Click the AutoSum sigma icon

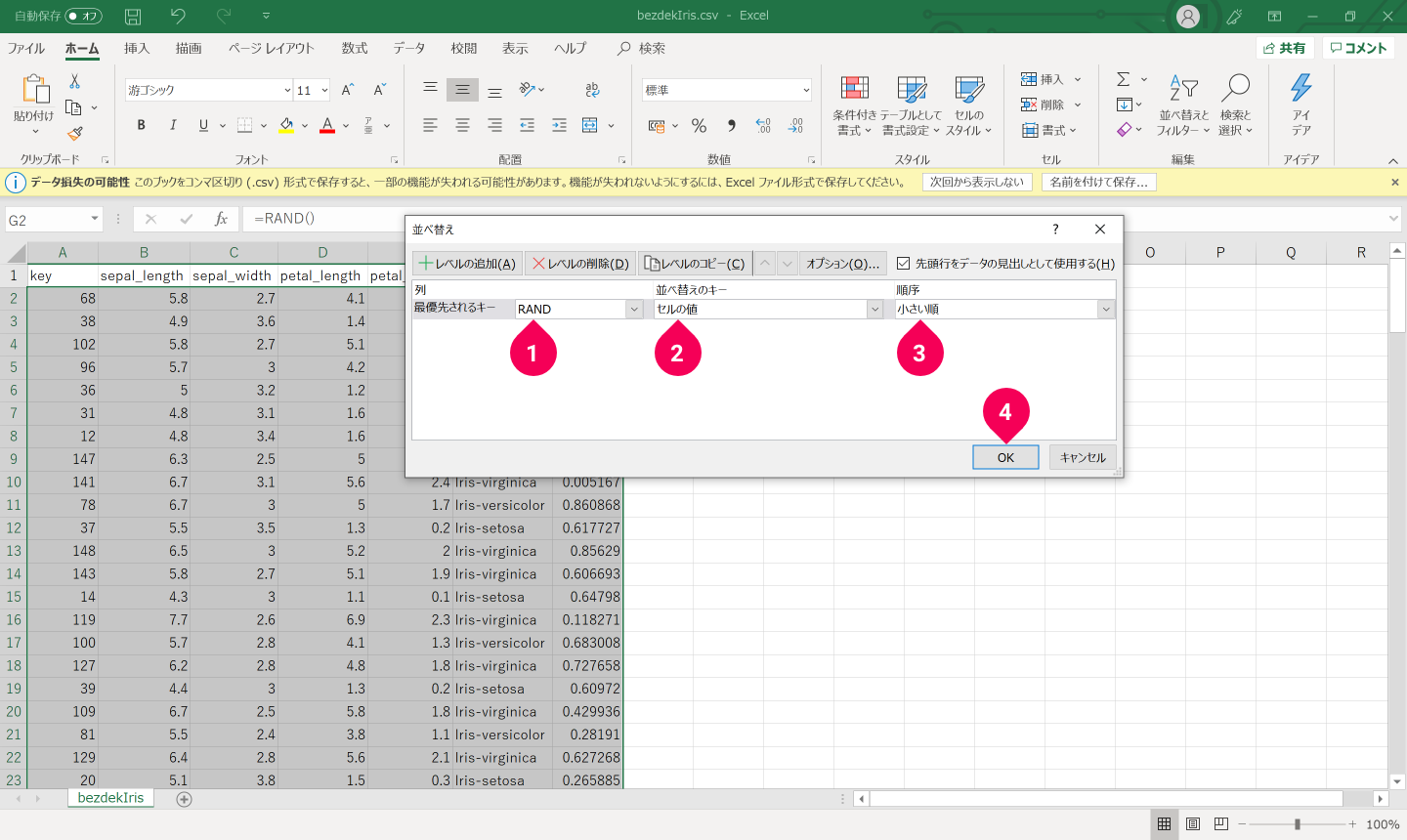1124,79
